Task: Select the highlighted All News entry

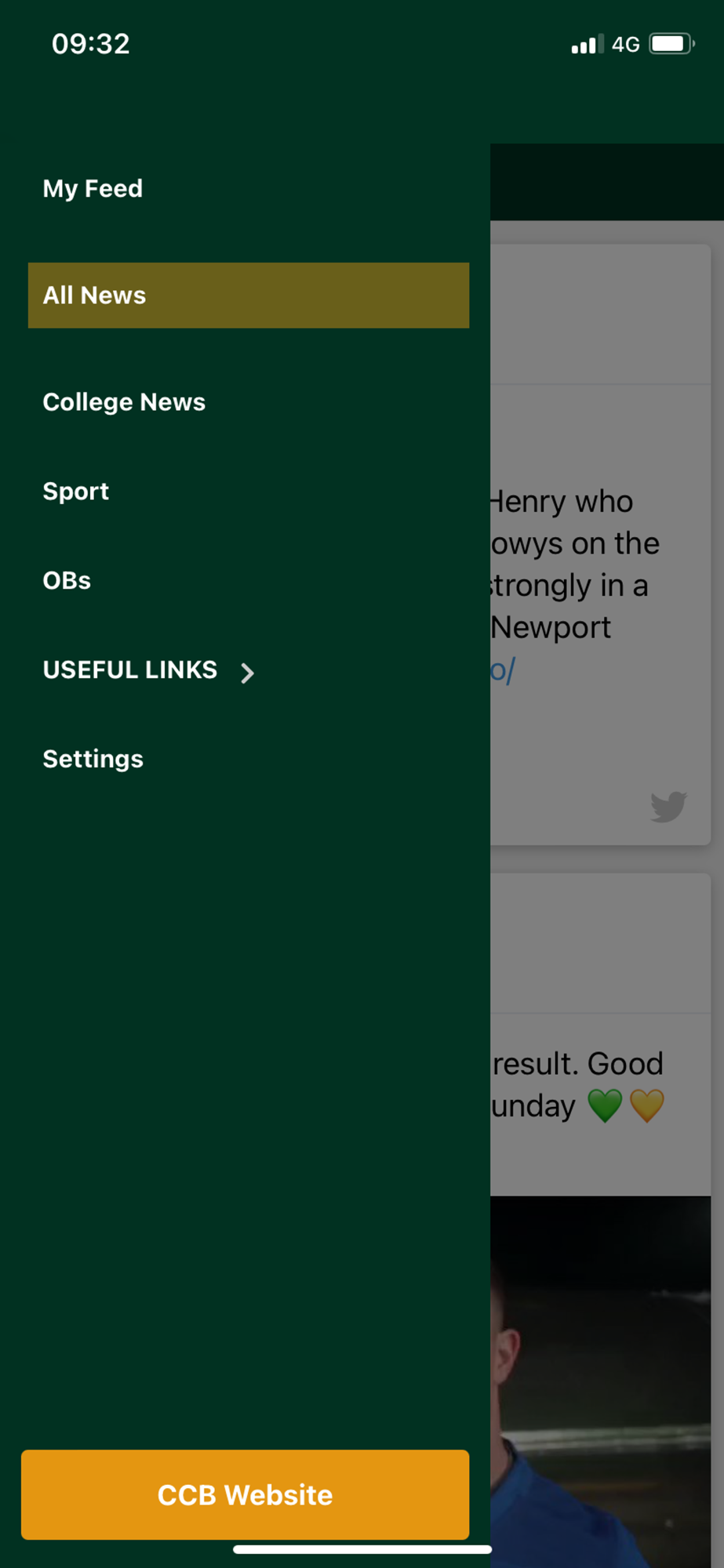Action: point(249,296)
